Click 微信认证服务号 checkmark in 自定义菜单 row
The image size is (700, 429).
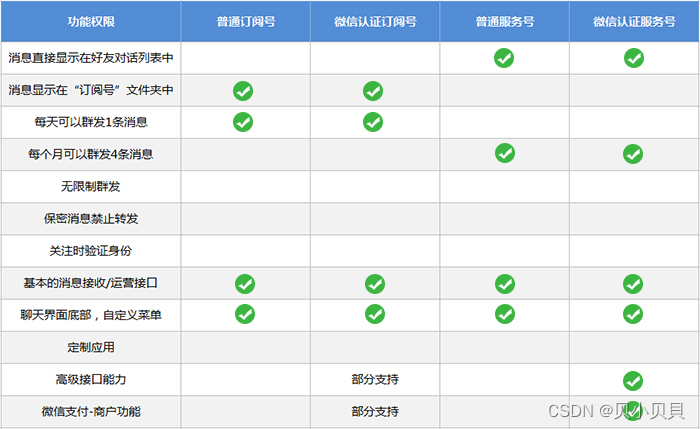(633, 314)
